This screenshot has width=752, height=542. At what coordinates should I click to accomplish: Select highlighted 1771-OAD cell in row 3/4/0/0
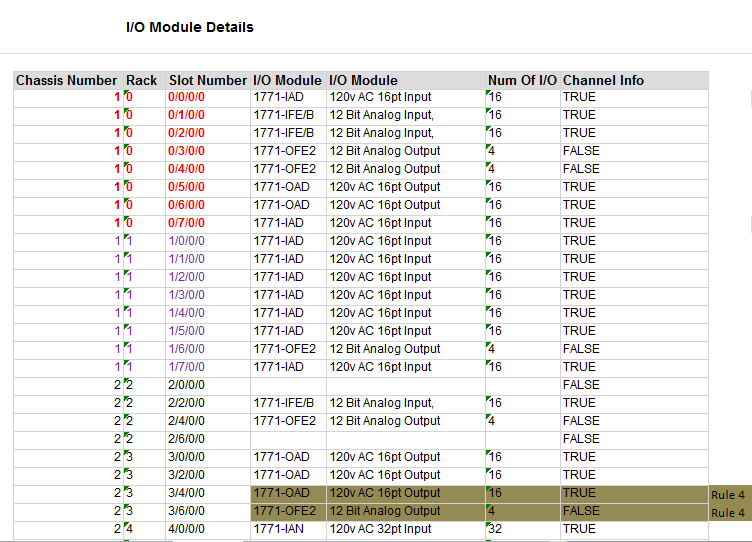288,493
